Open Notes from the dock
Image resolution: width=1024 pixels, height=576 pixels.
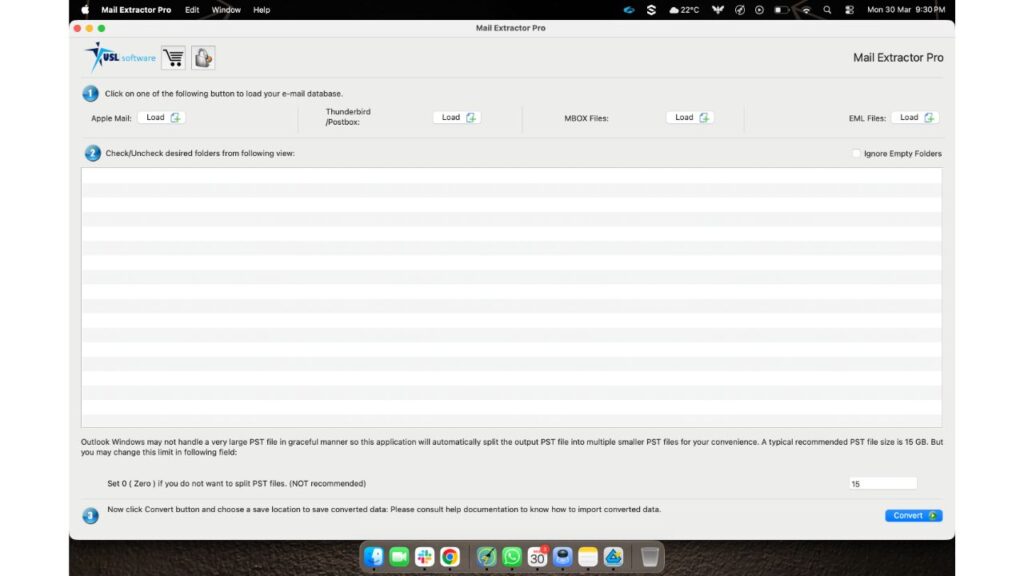coord(588,556)
